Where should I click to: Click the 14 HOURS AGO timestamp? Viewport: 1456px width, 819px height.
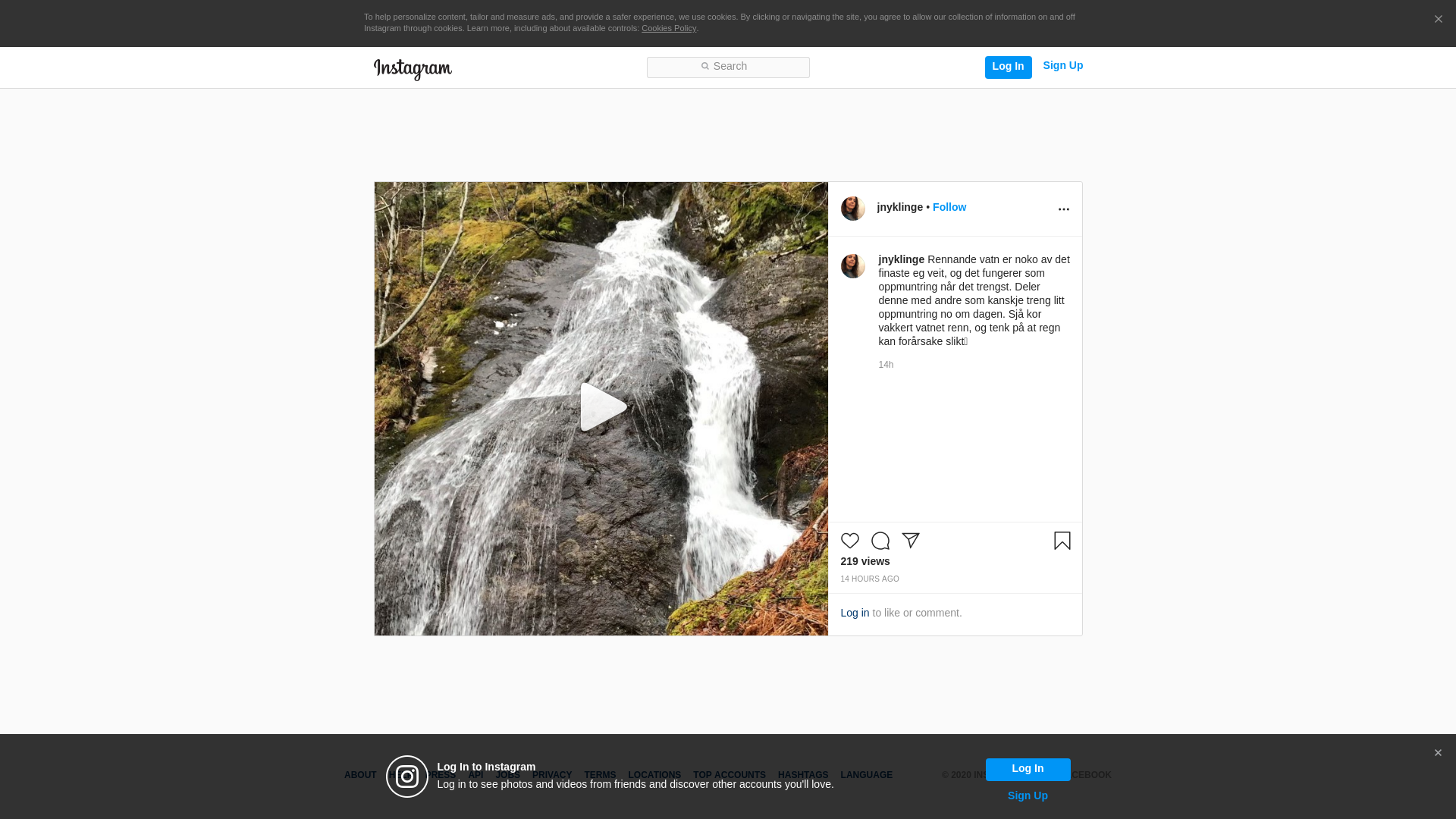(869, 579)
